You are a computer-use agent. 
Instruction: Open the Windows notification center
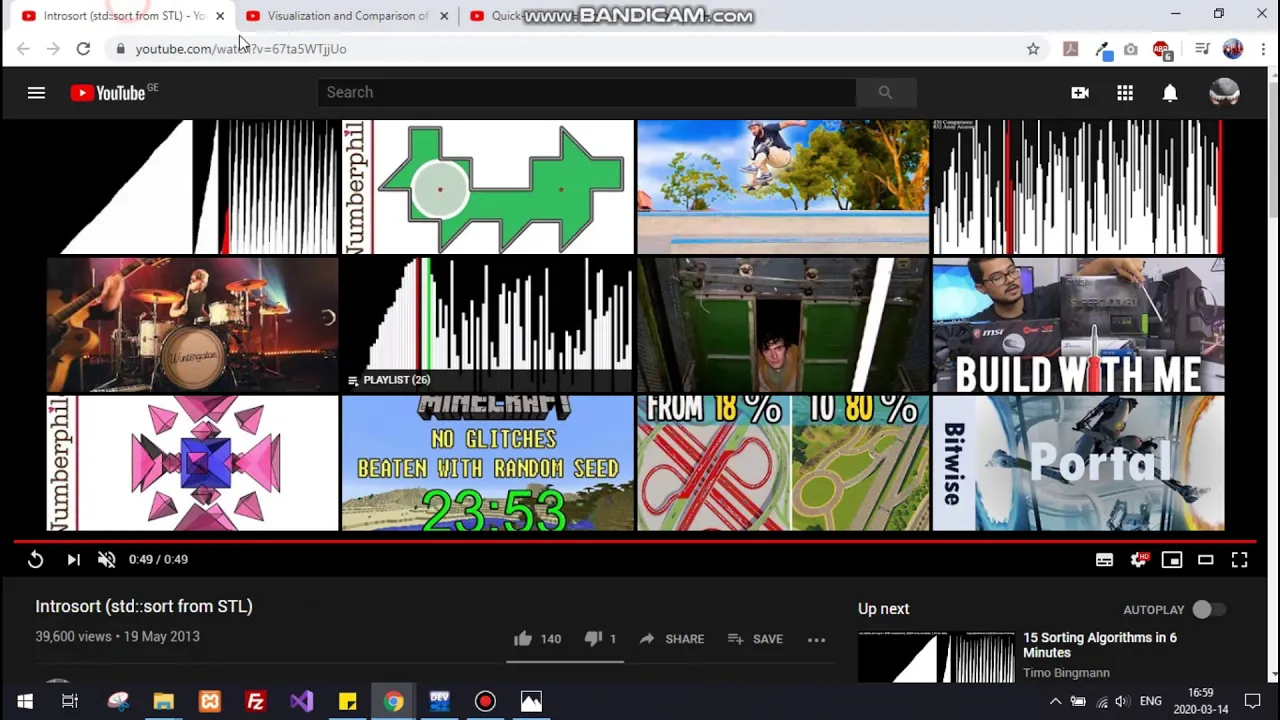click(1252, 702)
